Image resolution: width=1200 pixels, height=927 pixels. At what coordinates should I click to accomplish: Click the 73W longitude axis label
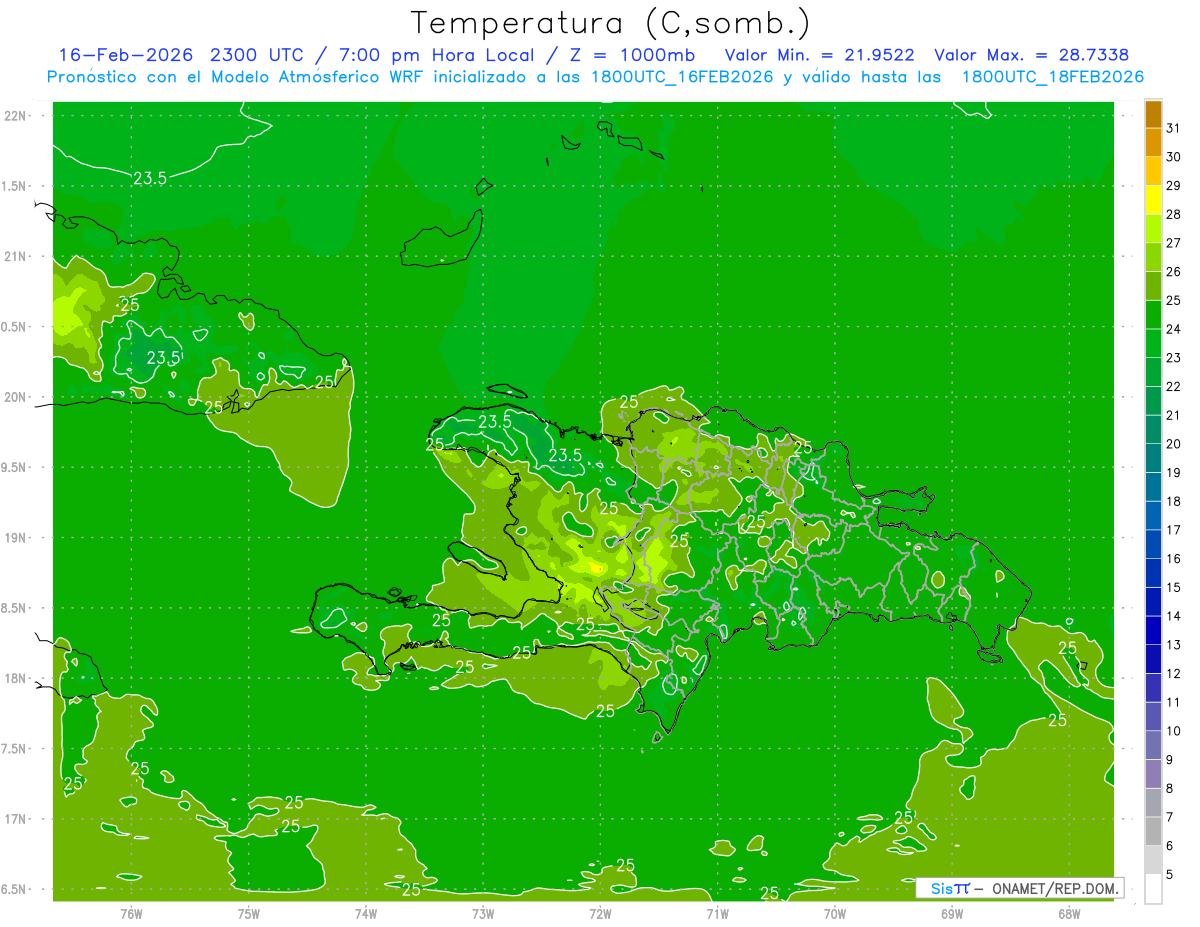pos(482,914)
